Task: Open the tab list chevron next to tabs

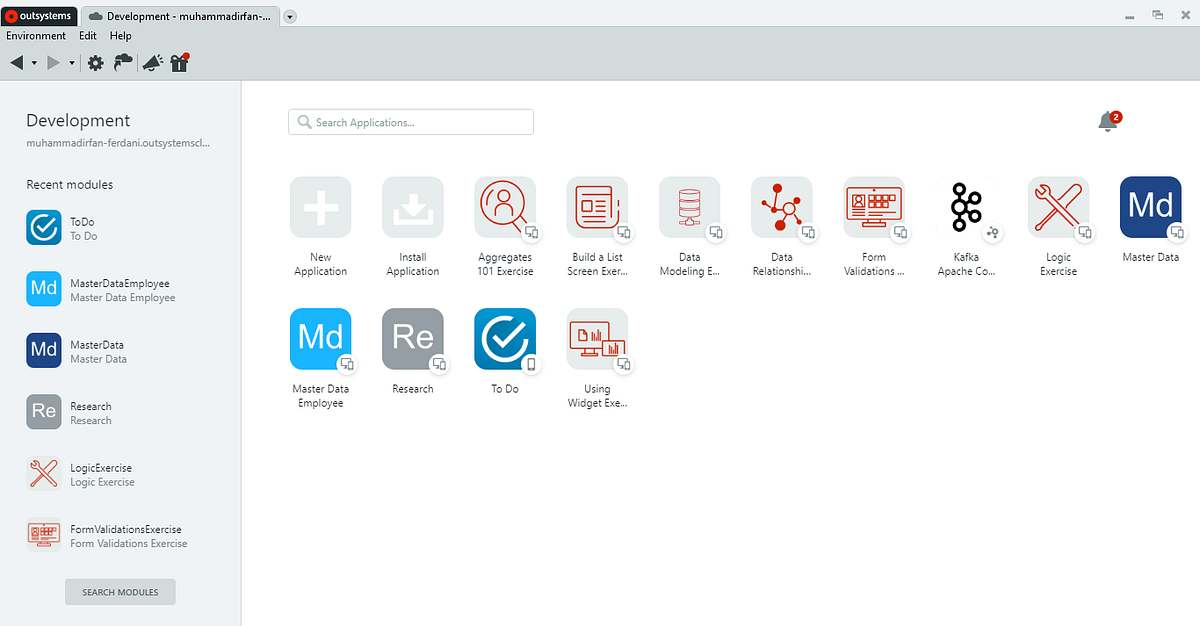Action: click(x=289, y=16)
